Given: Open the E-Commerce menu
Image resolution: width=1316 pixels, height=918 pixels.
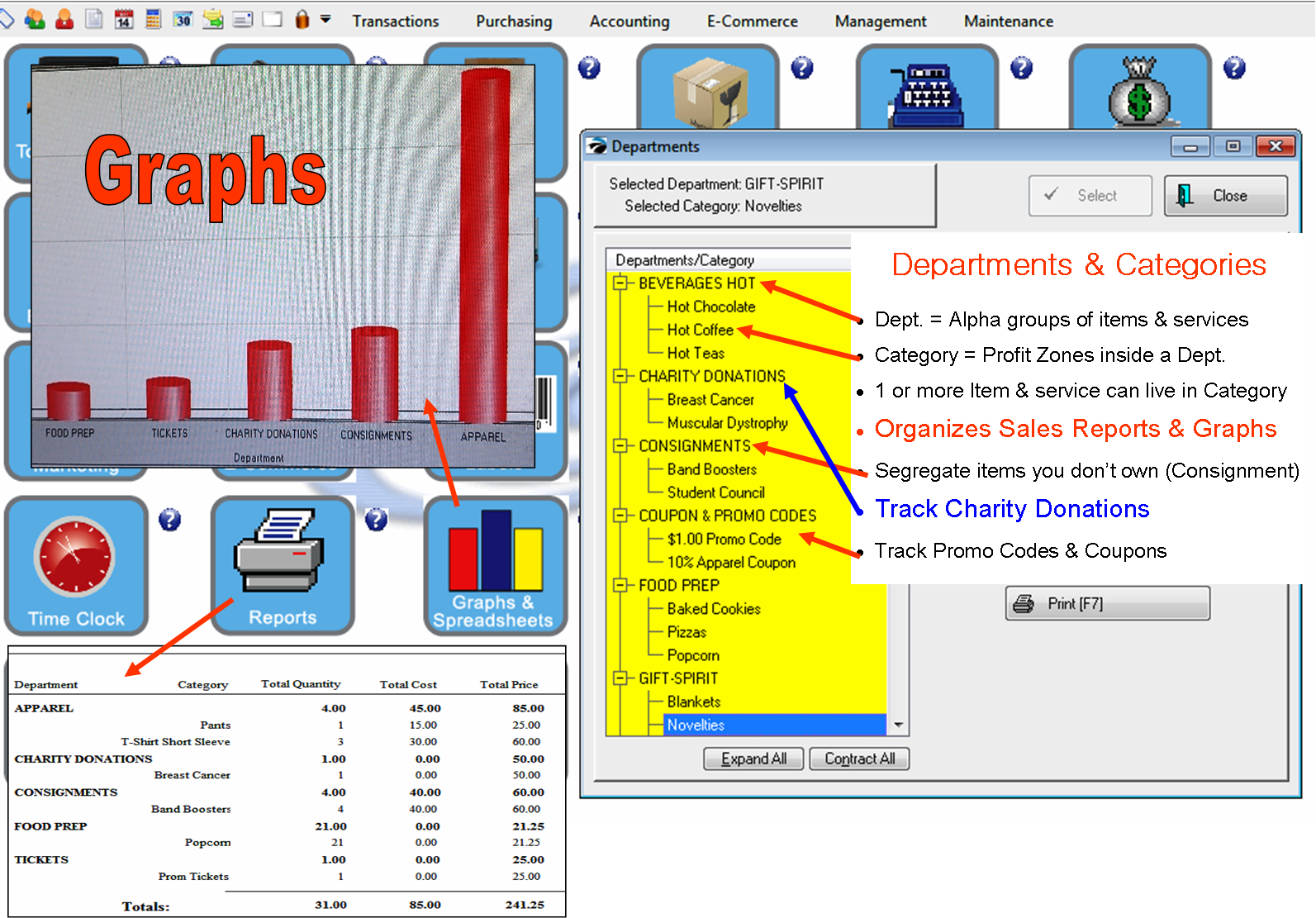Looking at the screenshot, I should (753, 21).
